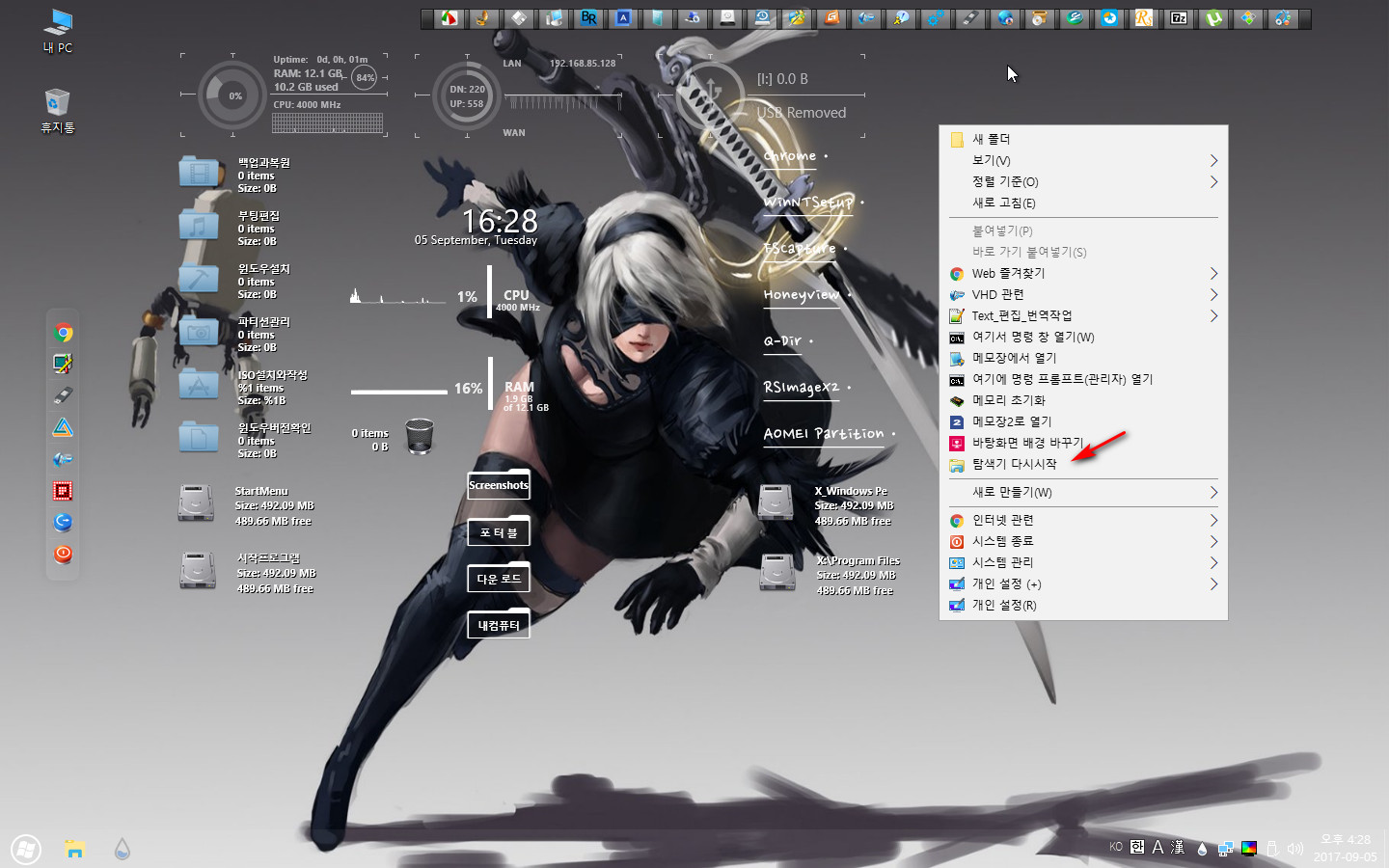Expand the 보기(V) submenu
The image size is (1389, 868).
coord(1083,160)
